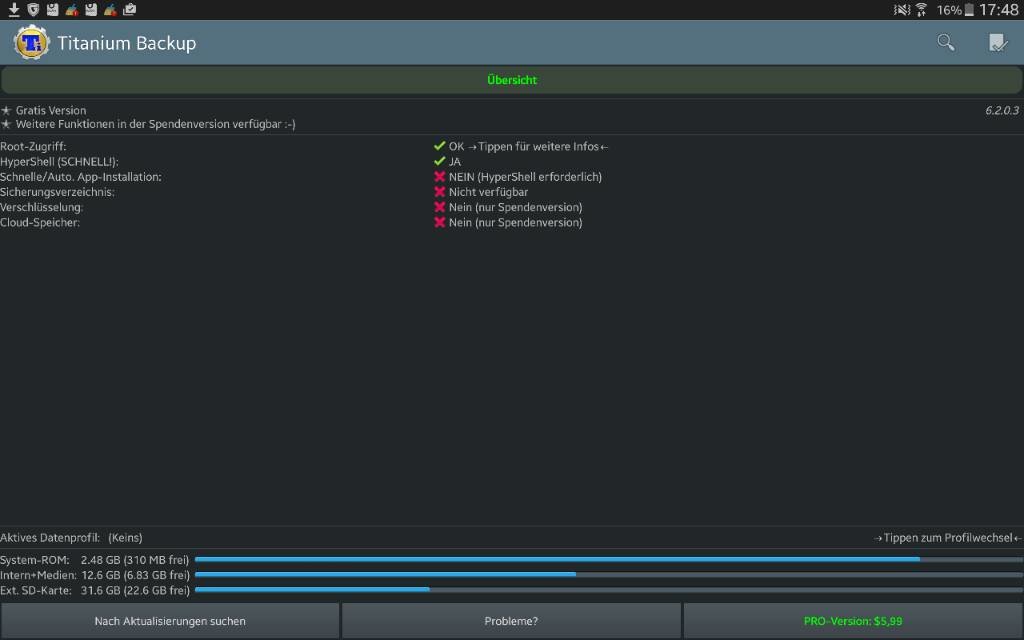Open batch actions via the checklist icon
Image resolution: width=1024 pixels, height=640 pixels.
click(998, 42)
